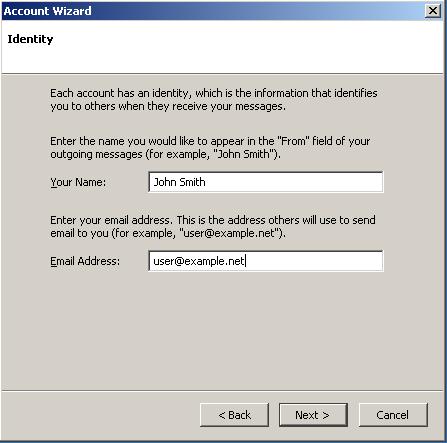Viewport: 447px width, 443px height.
Task: Click the "Enter your email address" instructions
Action: 213,227
